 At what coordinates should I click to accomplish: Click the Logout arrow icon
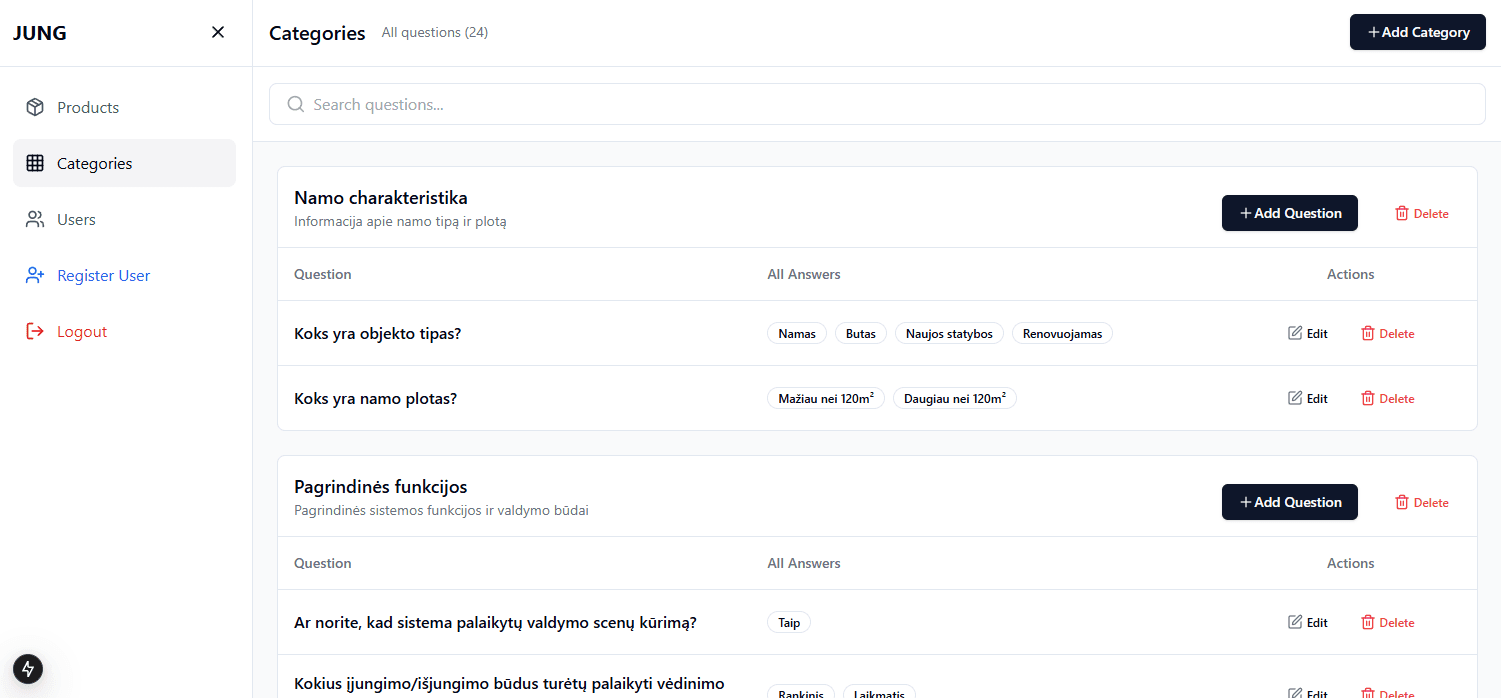[x=35, y=331]
